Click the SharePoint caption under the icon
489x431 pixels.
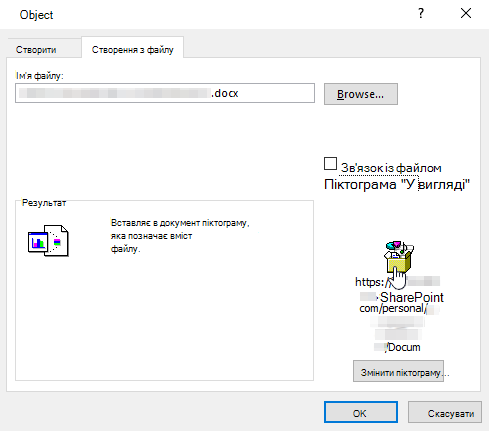click(412, 297)
